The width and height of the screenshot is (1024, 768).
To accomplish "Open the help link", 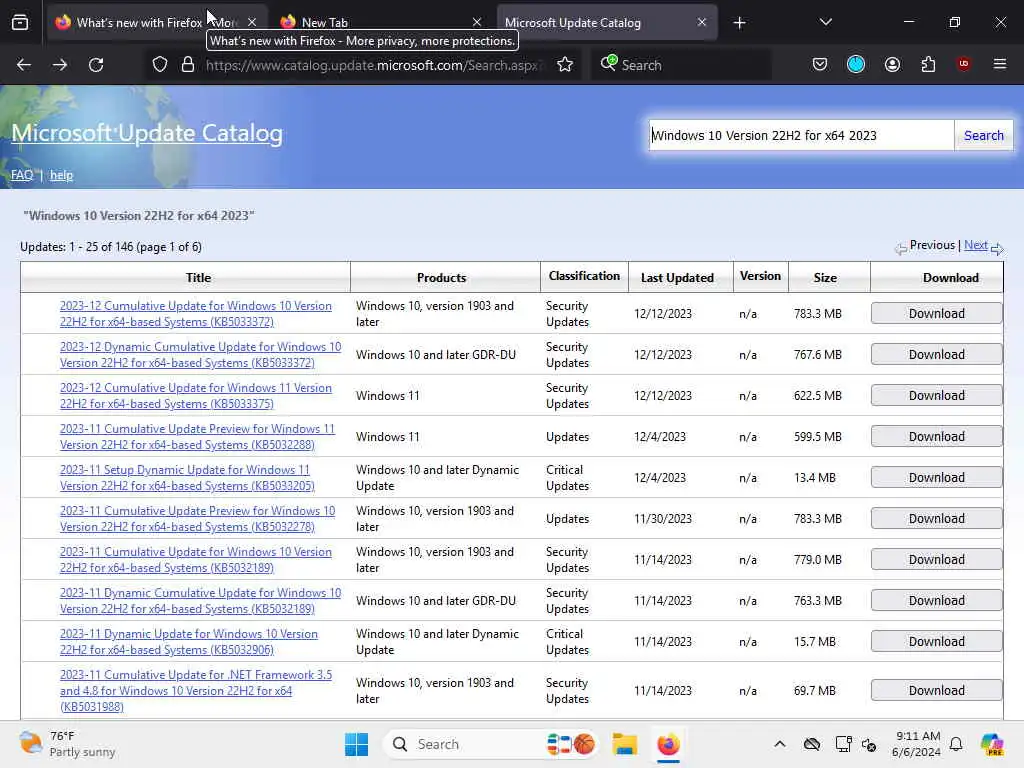I will pos(61,175).
